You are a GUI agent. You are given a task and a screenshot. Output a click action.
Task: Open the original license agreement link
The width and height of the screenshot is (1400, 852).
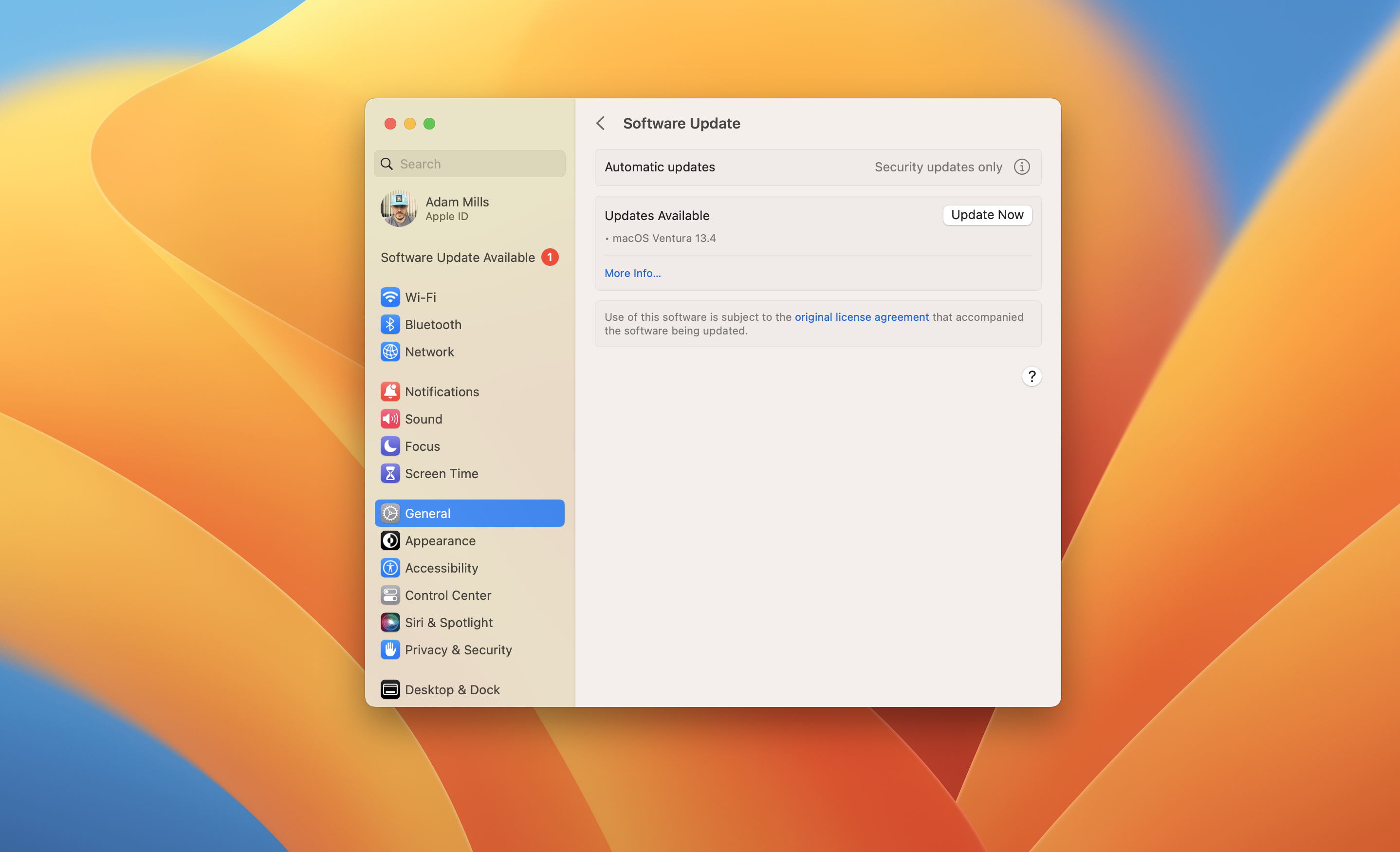(x=861, y=317)
